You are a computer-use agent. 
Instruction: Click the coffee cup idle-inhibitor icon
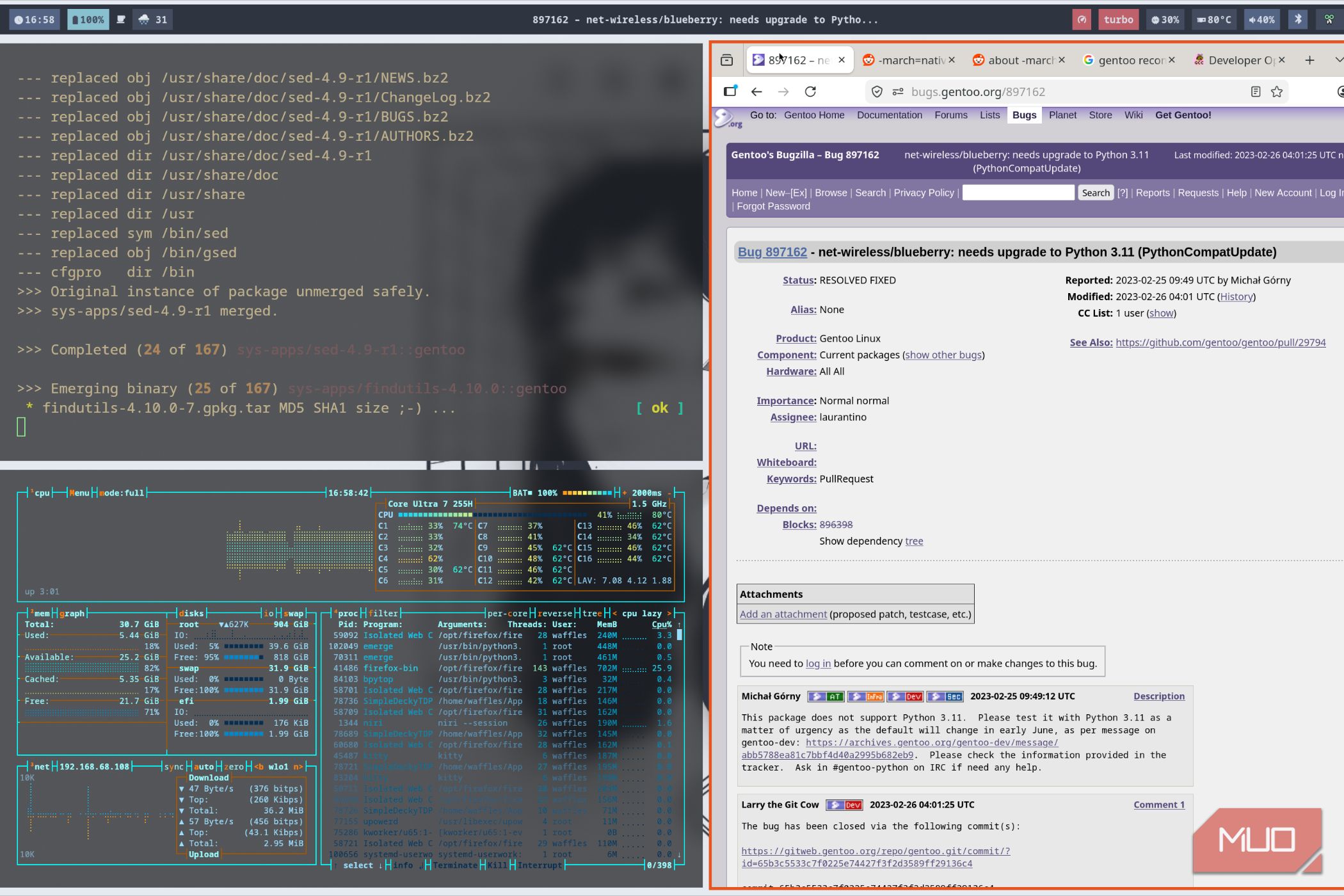click(x=120, y=20)
